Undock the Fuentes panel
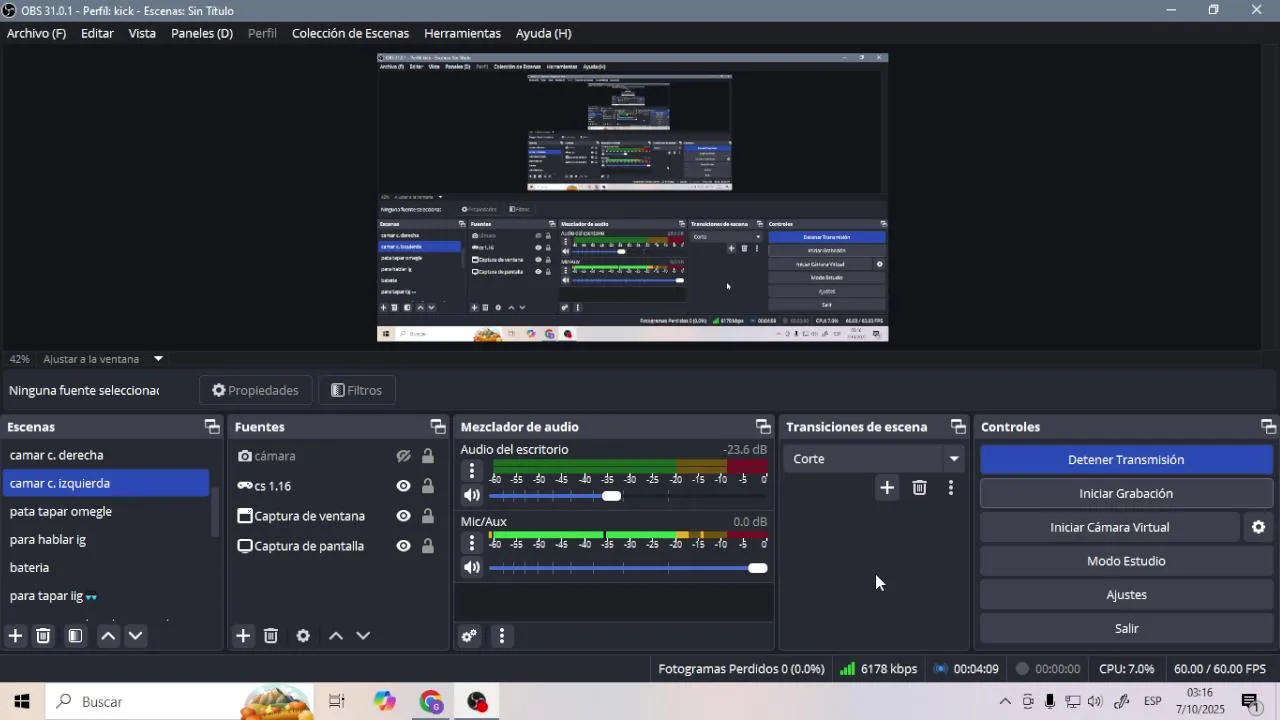This screenshot has height=720, width=1280. tap(438, 427)
